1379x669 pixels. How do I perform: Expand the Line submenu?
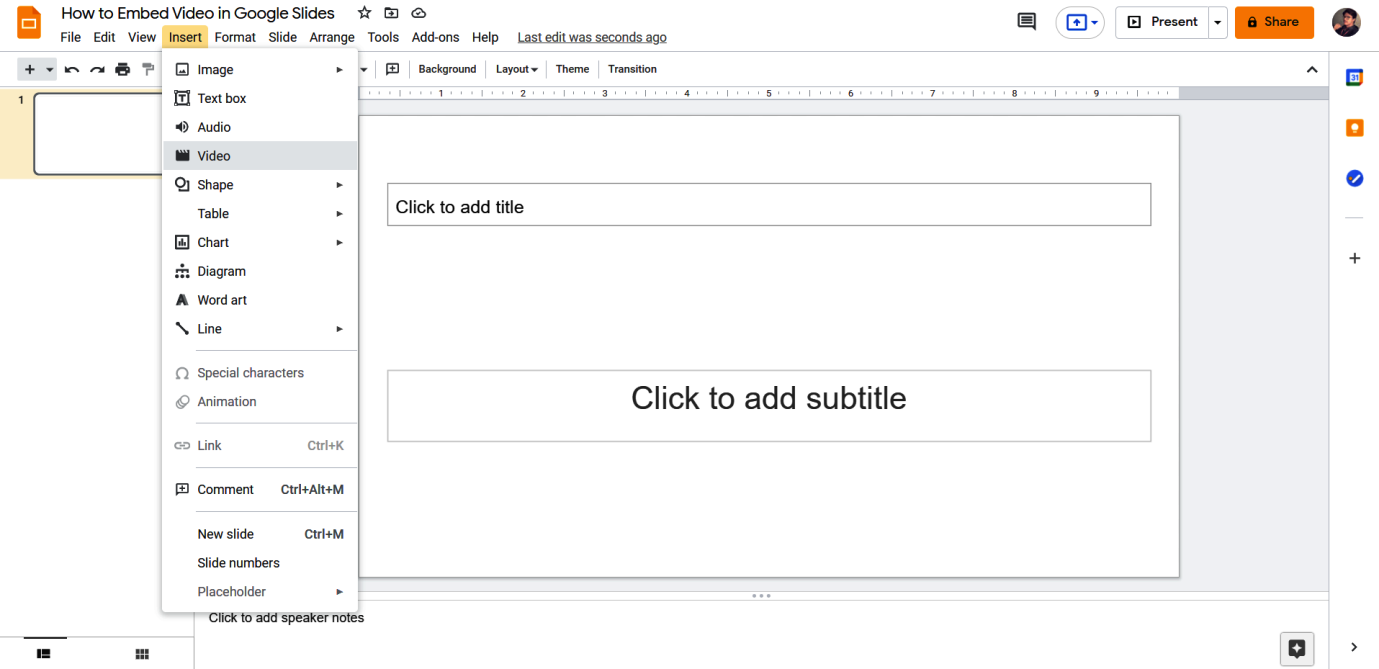[x=260, y=329]
